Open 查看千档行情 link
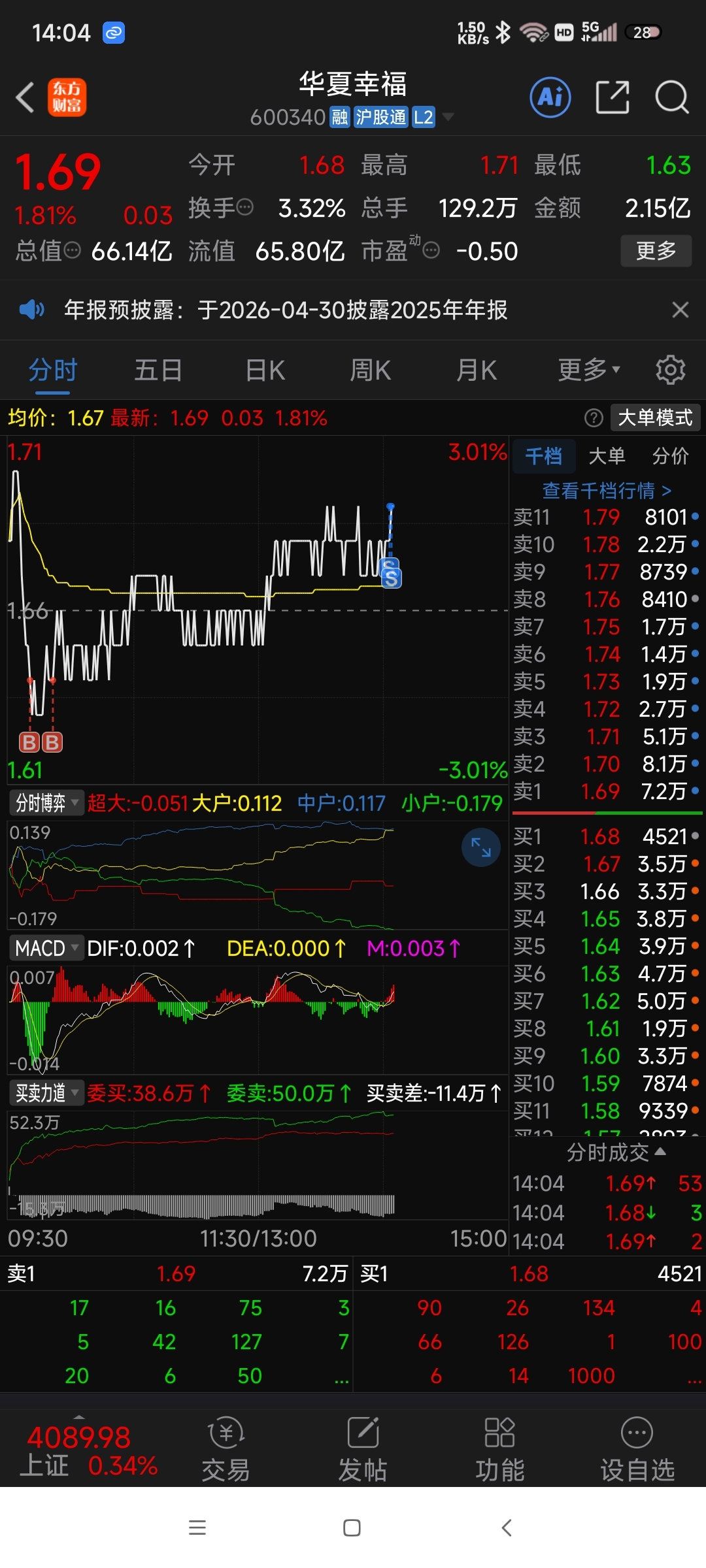 tap(607, 491)
